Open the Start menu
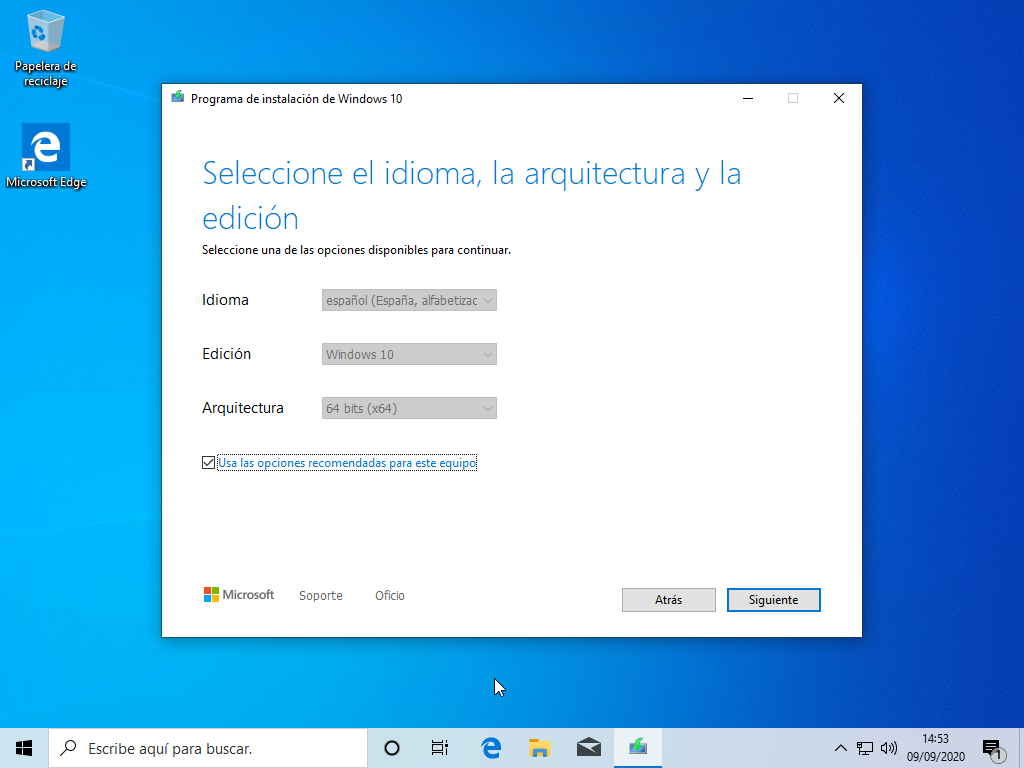 tap(23, 747)
